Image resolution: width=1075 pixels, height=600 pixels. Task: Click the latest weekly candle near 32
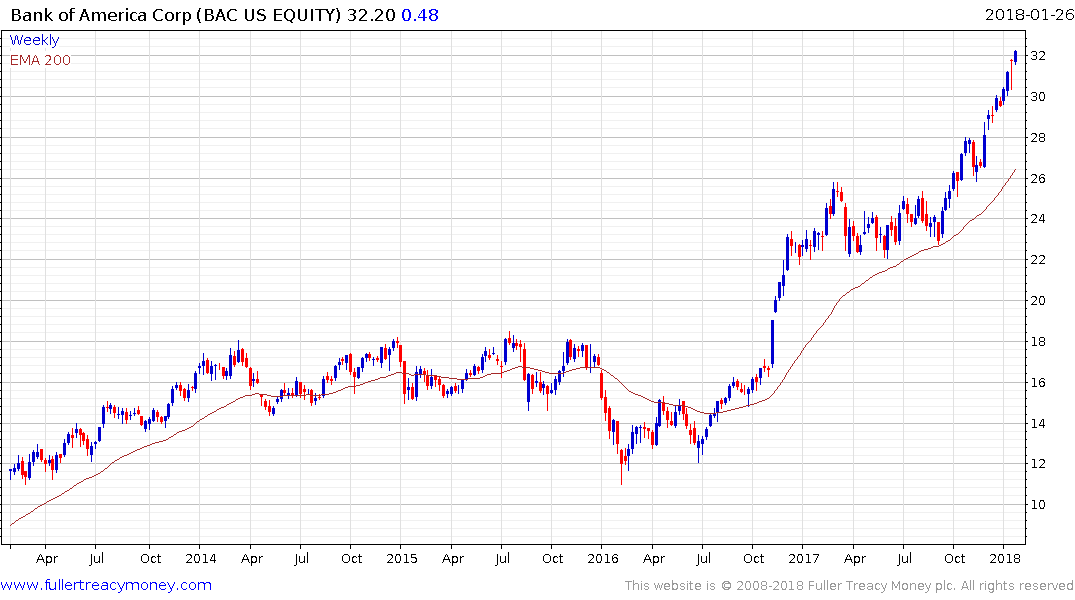(x=1015, y=57)
